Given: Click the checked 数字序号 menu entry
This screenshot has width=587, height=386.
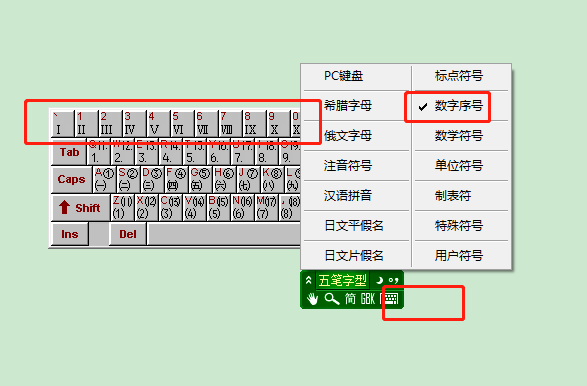Looking at the screenshot, I should click(461, 106).
